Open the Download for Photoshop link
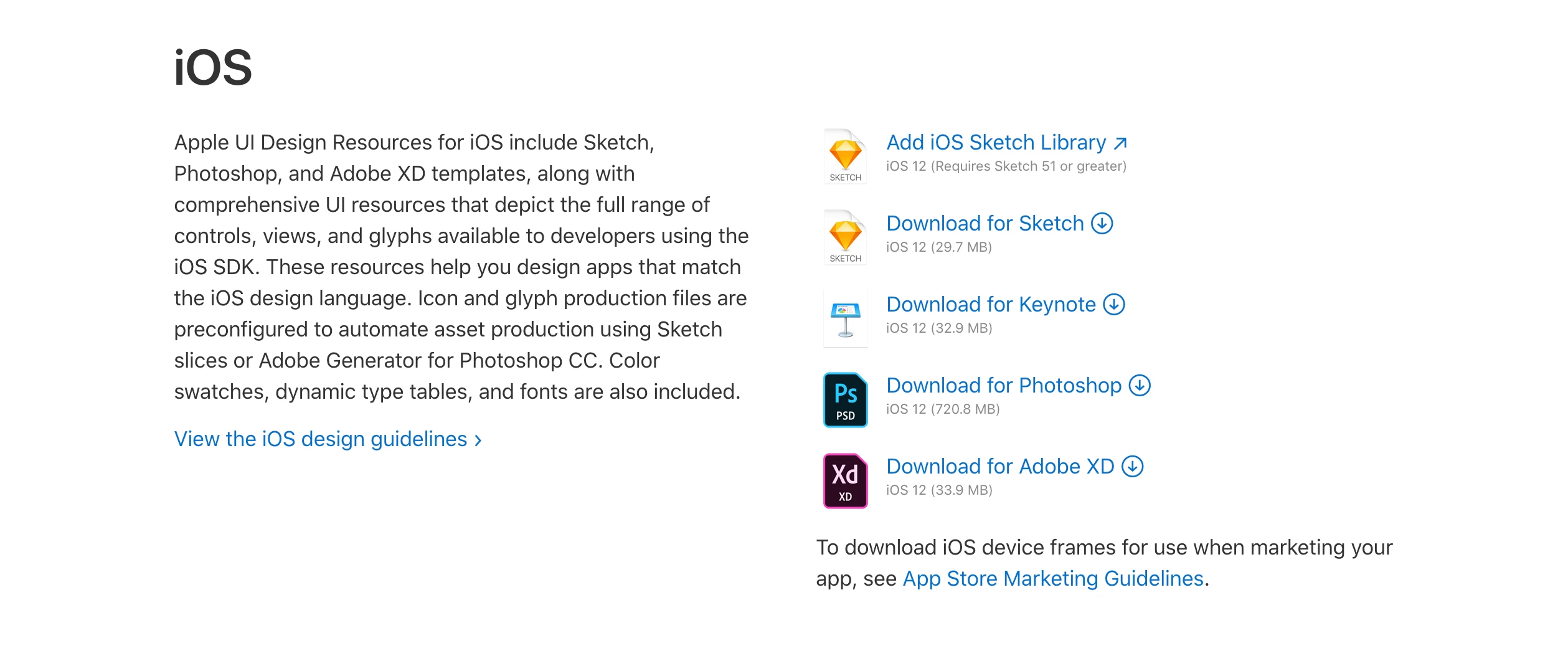Image resolution: width=1568 pixels, height=648 pixels. pos(1003,386)
